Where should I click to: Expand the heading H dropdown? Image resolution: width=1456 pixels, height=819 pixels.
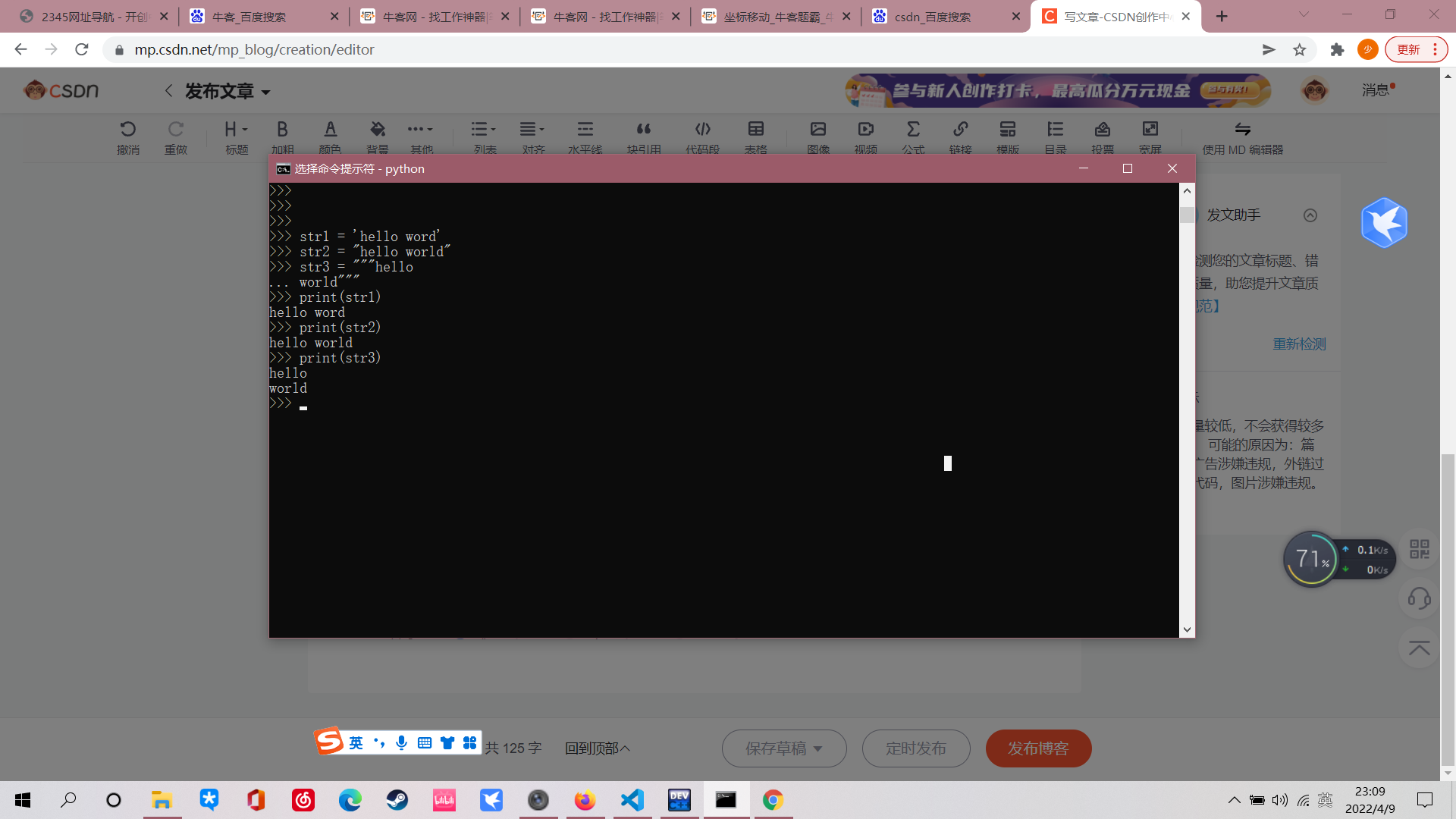(236, 130)
